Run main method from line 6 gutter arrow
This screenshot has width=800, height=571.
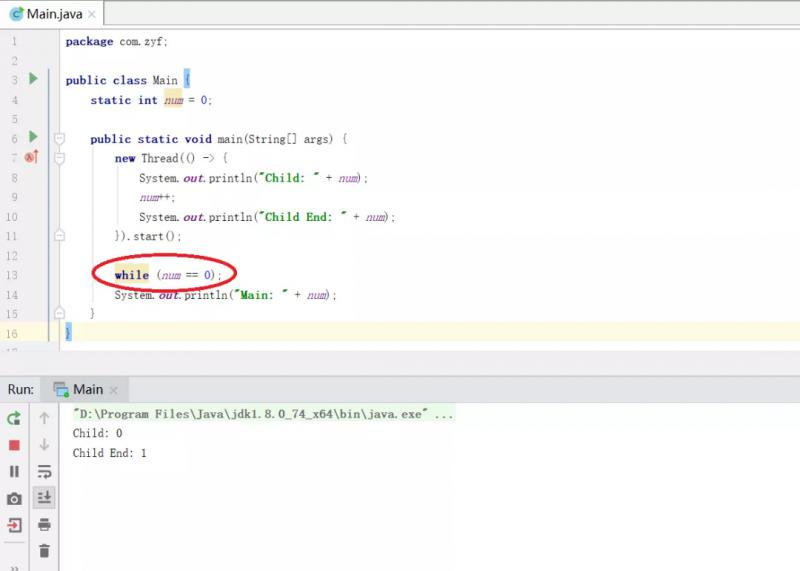[x=33, y=137]
